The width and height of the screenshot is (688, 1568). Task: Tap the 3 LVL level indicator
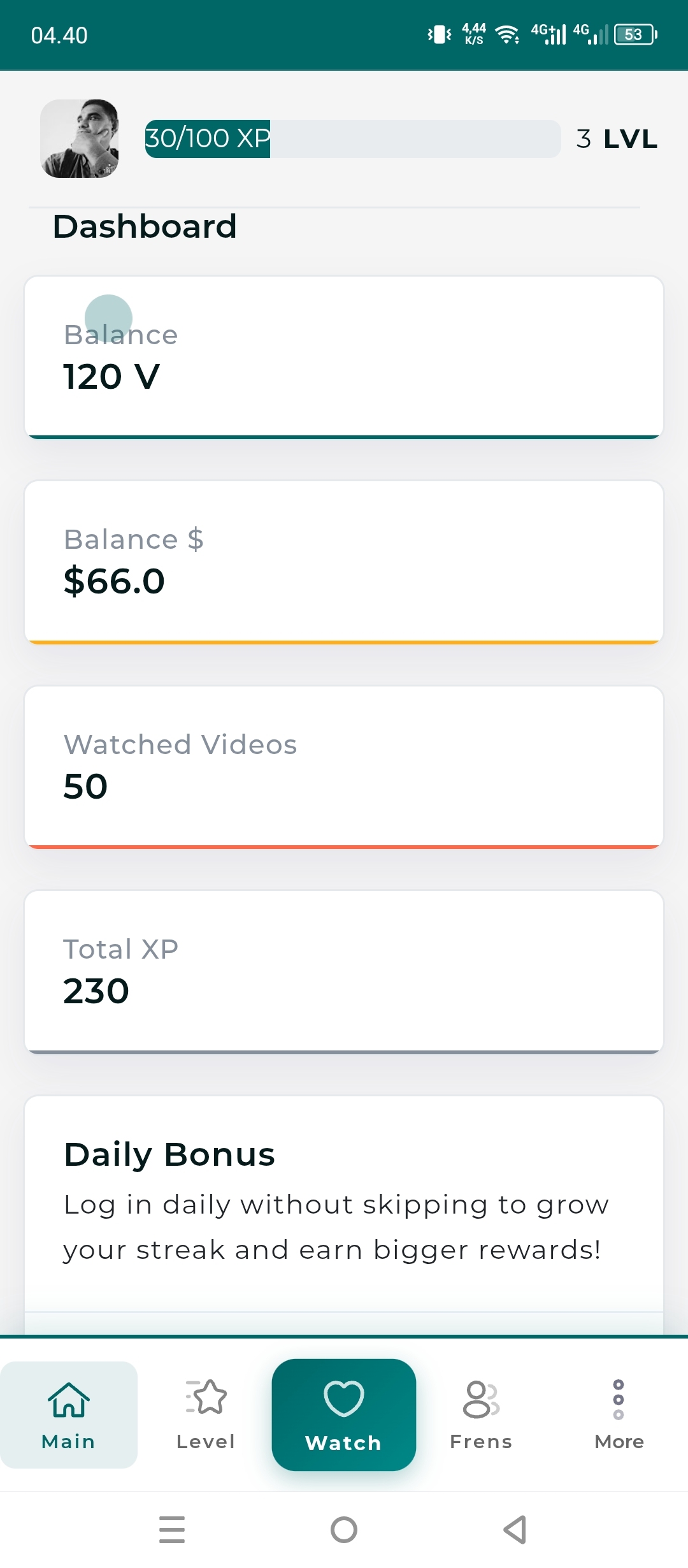[x=616, y=138]
